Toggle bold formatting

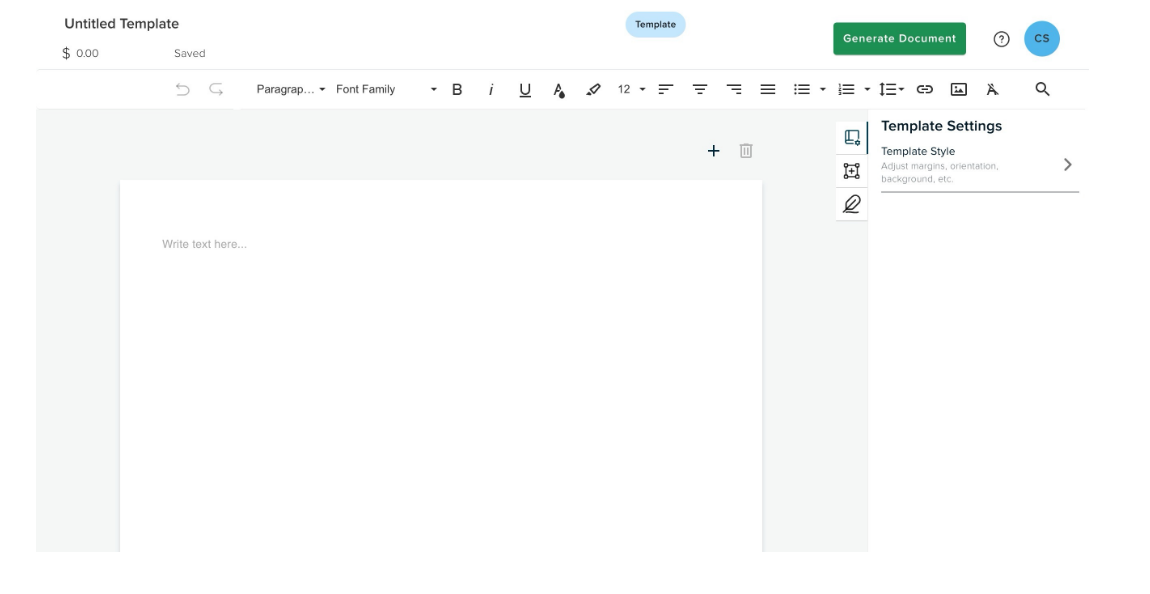coord(457,90)
